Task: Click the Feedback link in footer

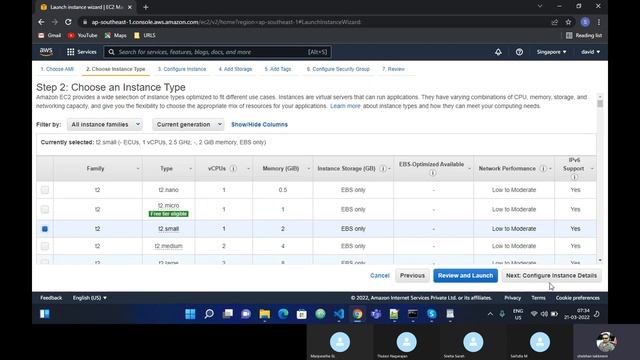Action: [51, 298]
